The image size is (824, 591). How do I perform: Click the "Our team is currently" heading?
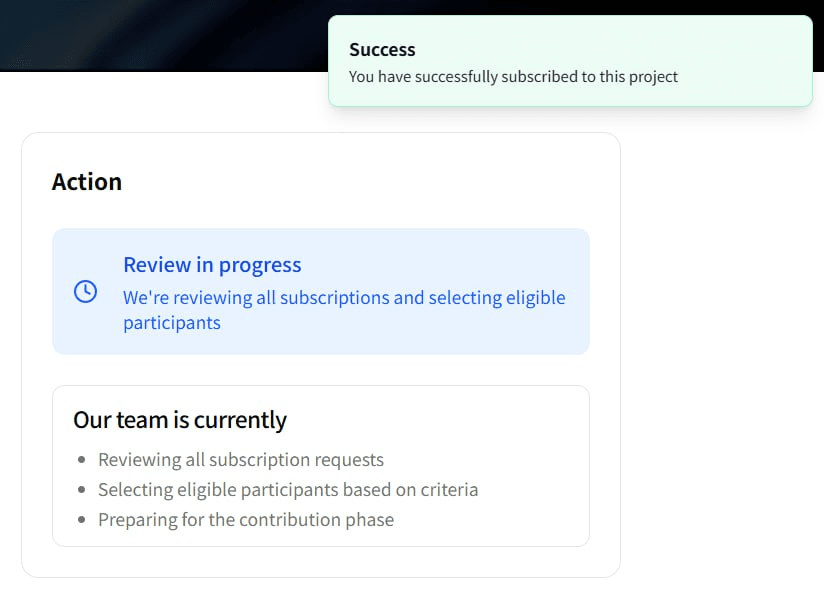click(180, 420)
